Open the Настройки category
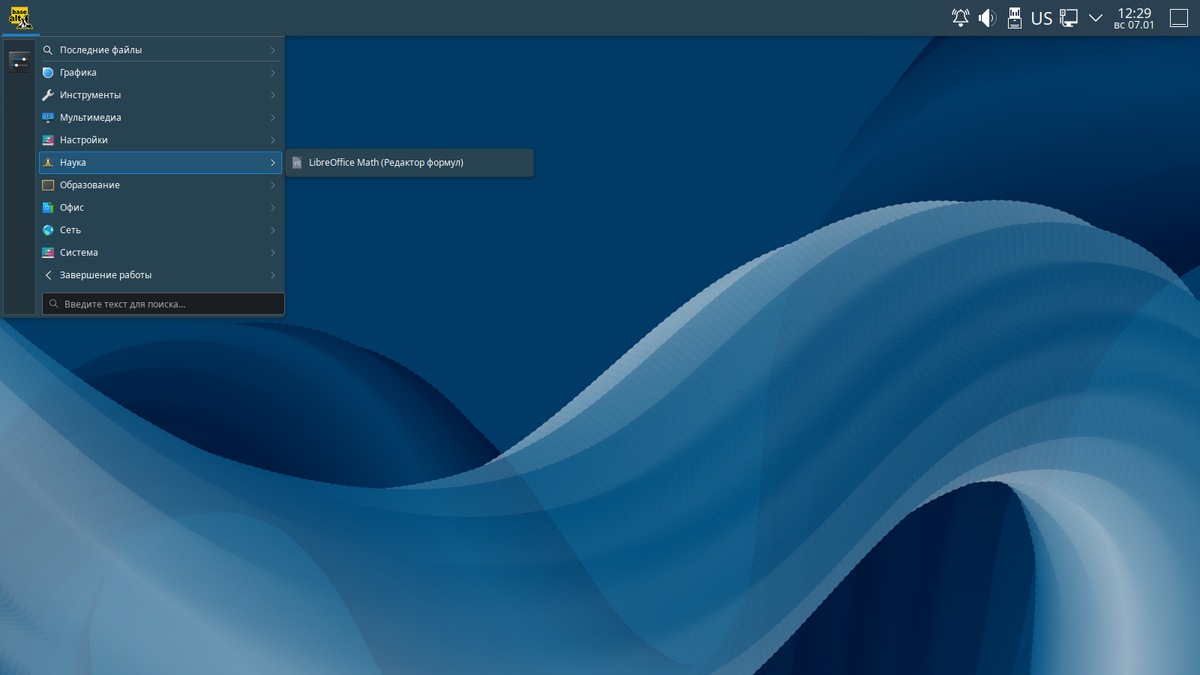 tap(160, 140)
